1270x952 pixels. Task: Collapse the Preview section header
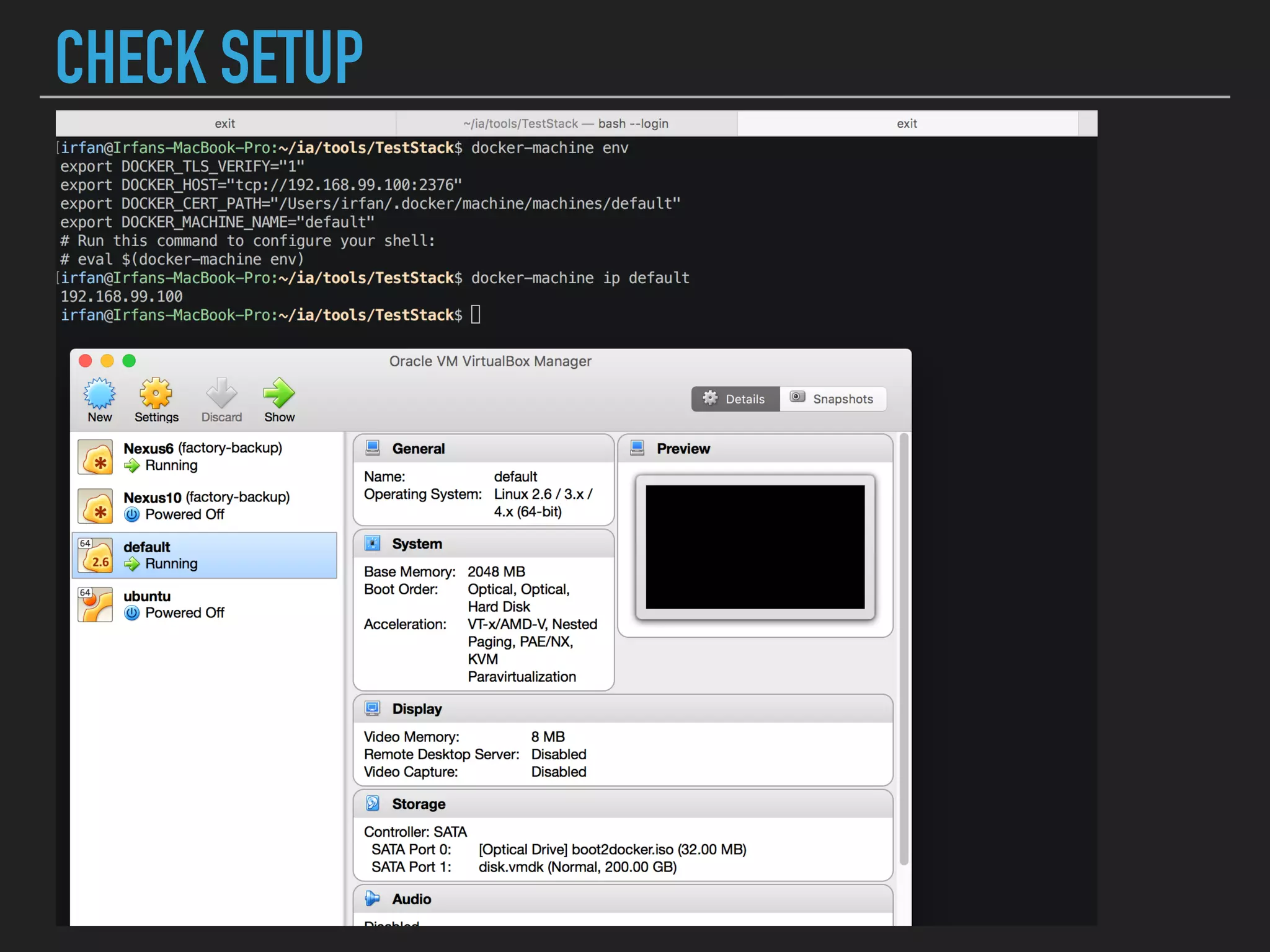pyautogui.click(x=755, y=449)
